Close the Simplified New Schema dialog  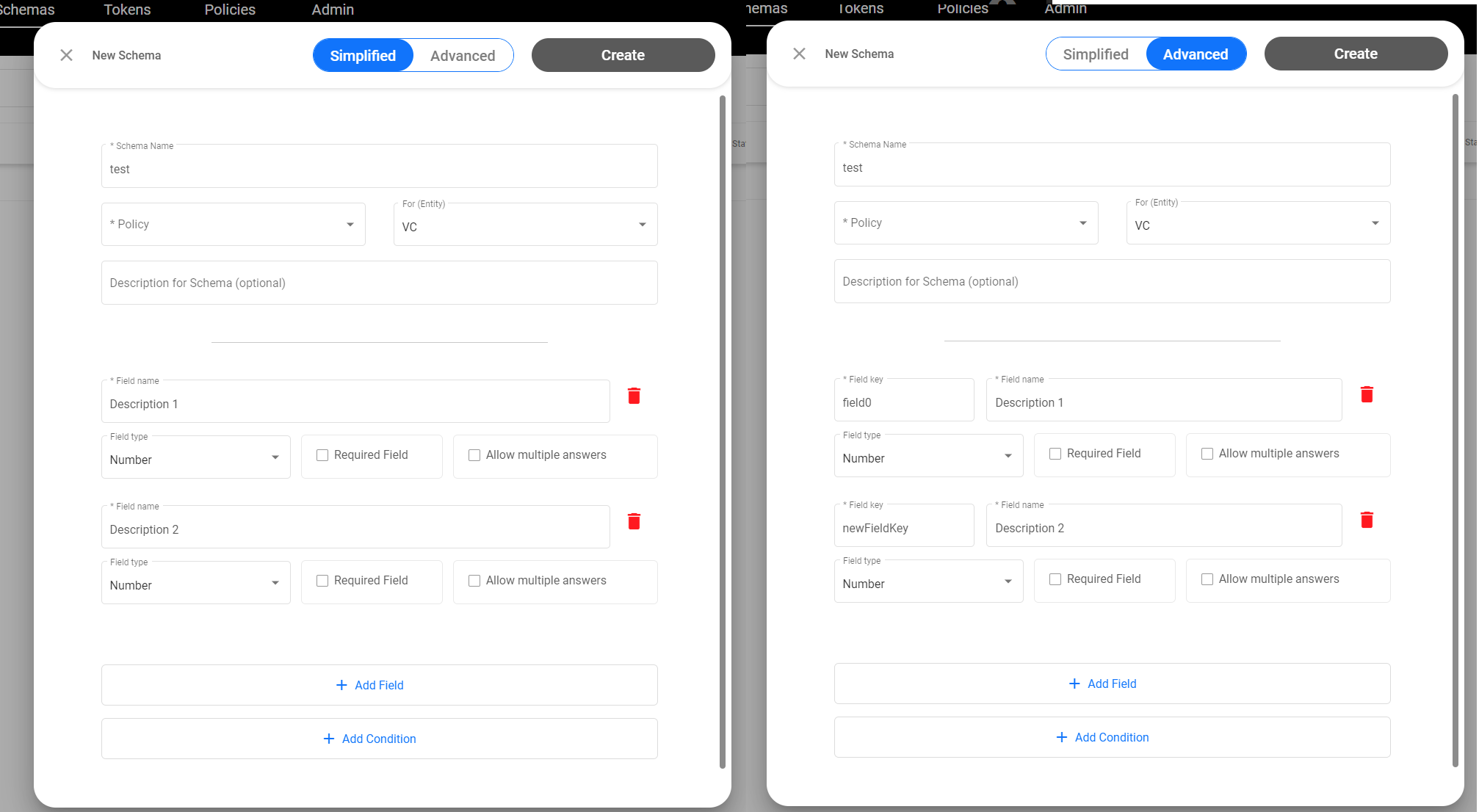click(66, 55)
